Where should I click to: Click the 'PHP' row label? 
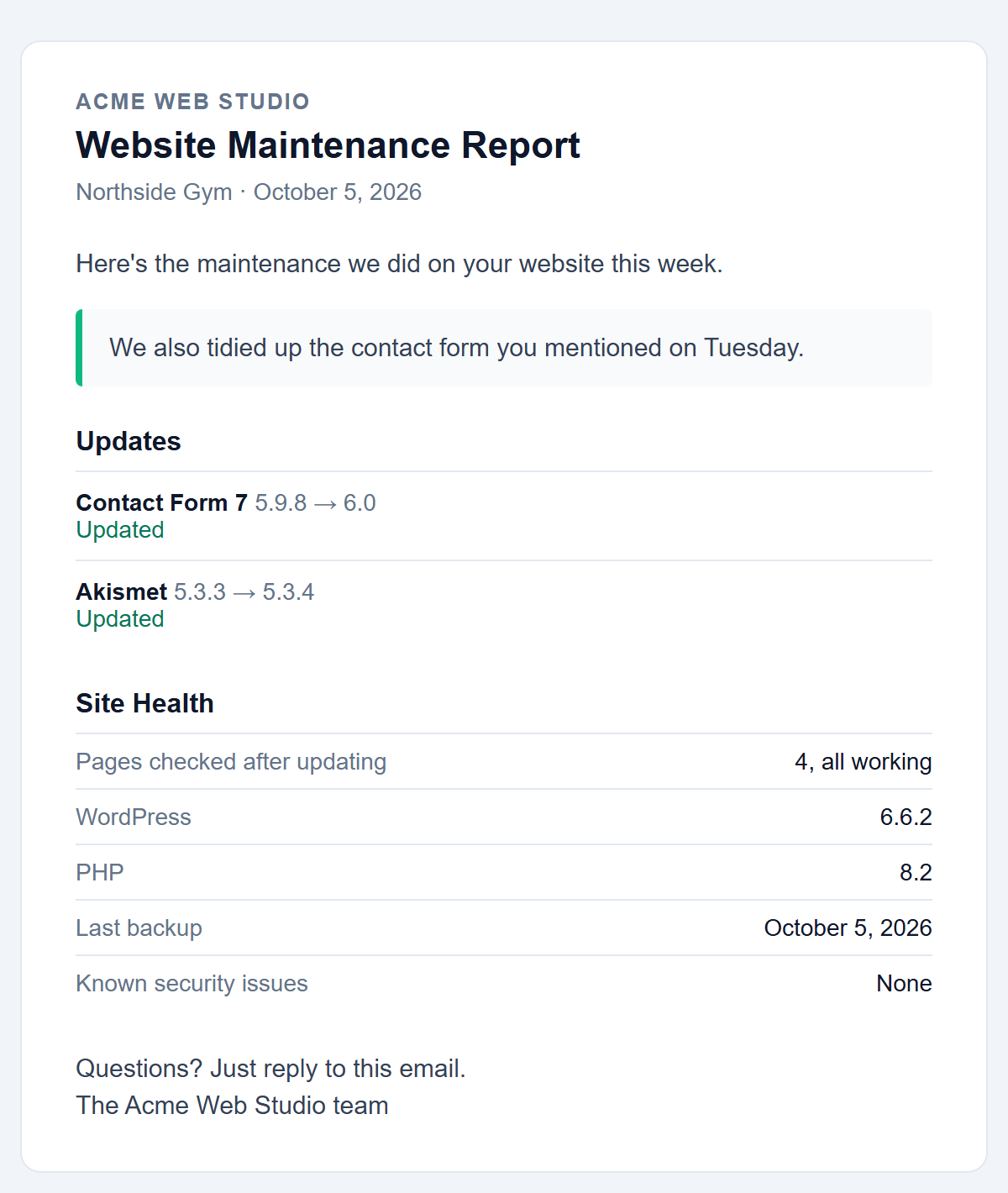pyautogui.click(x=100, y=873)
